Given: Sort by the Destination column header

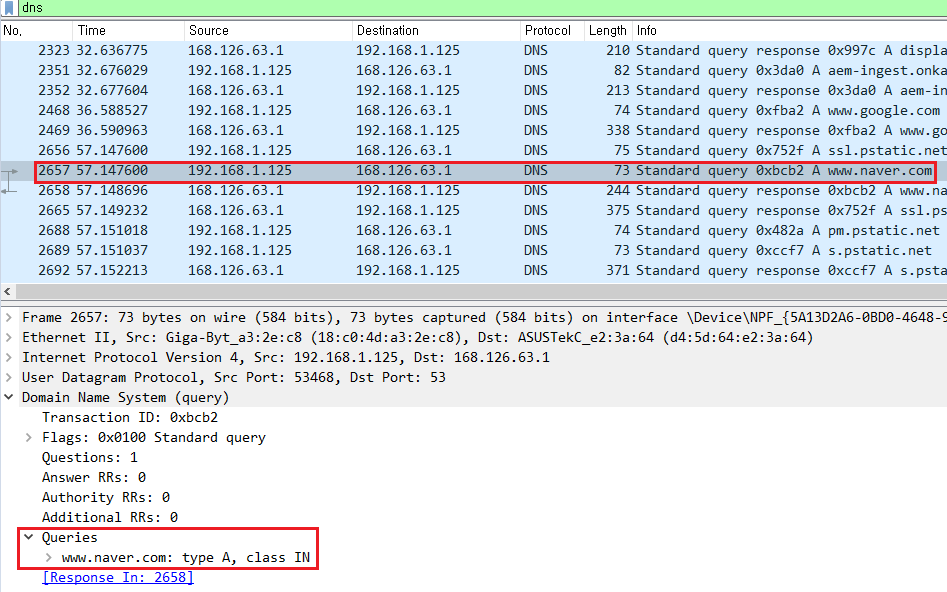Looking at the screenshot, I should click(x=436, y=30).
